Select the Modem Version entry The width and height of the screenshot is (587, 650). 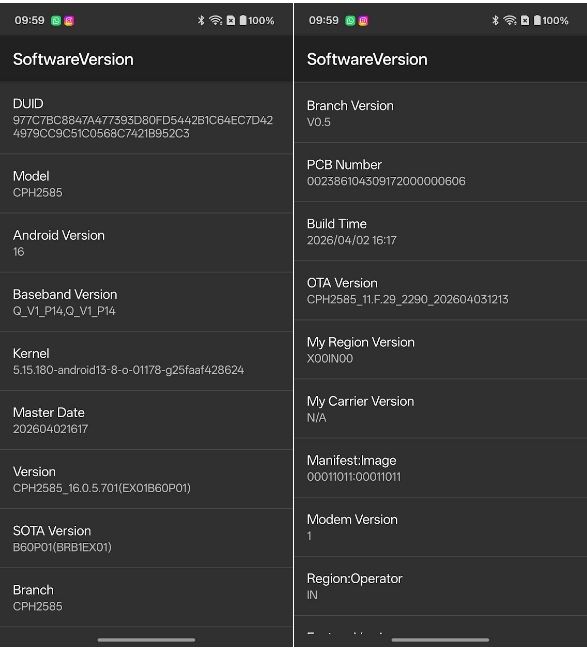(x=441, y=527)
